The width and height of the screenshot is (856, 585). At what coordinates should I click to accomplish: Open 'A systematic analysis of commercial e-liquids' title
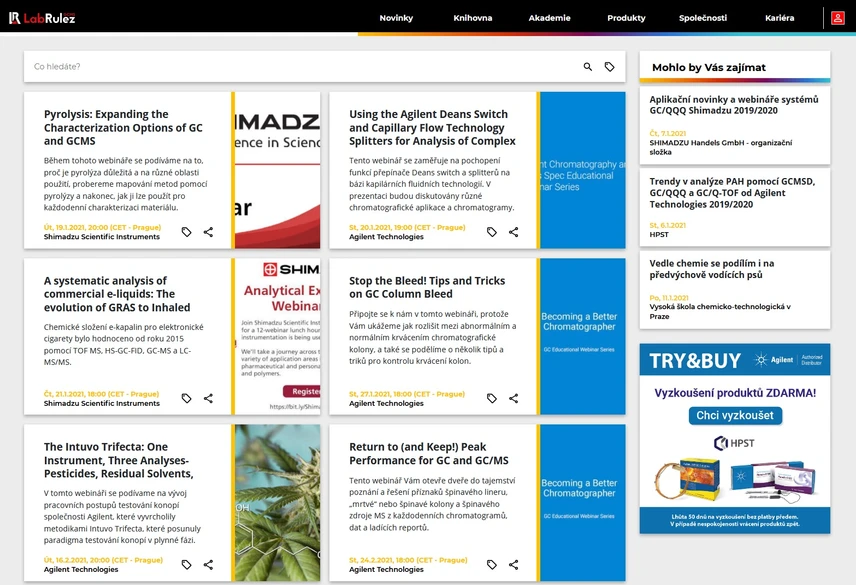point(117,294)
